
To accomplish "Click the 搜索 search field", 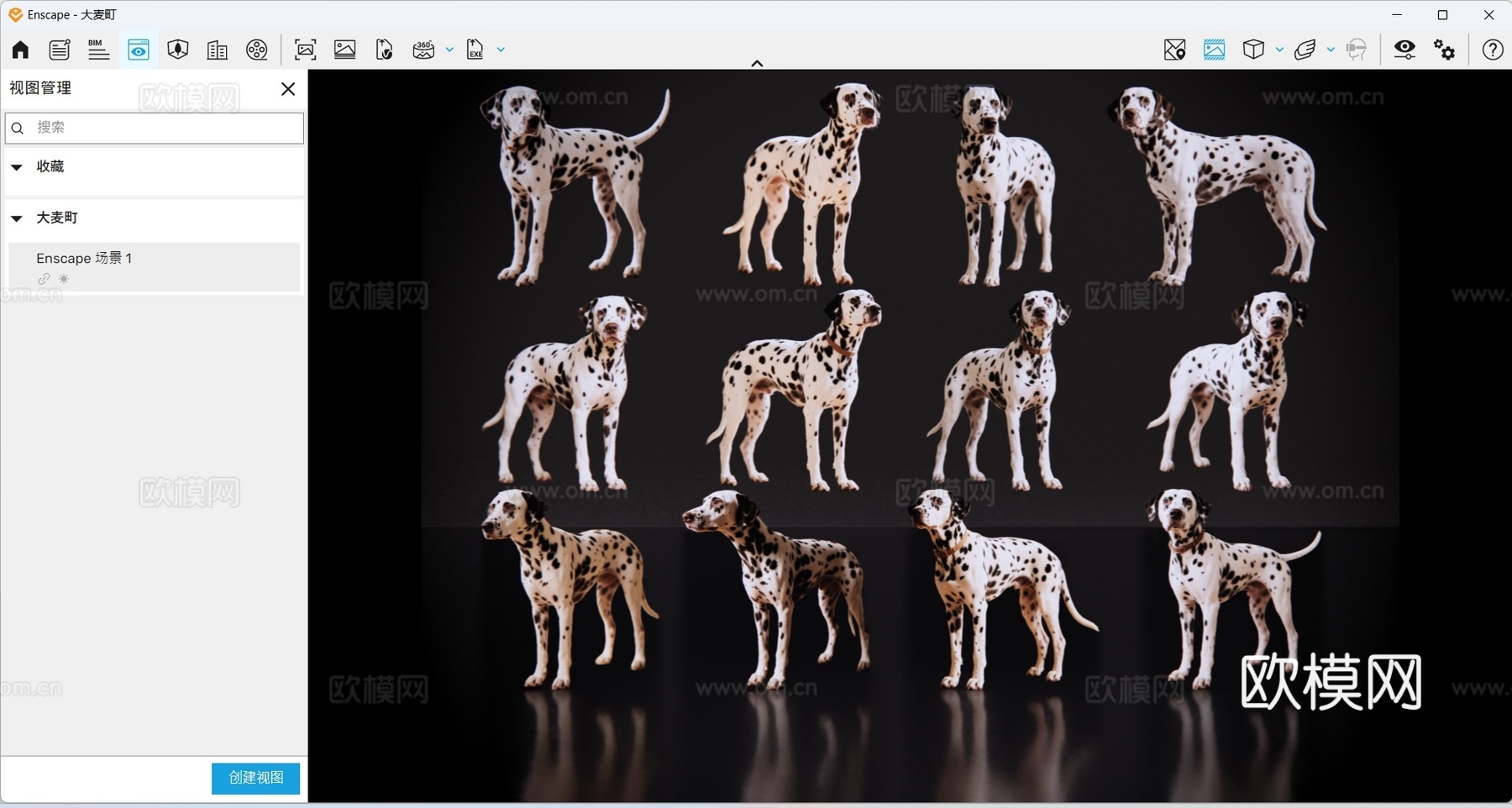I will (x=155, y=128).
